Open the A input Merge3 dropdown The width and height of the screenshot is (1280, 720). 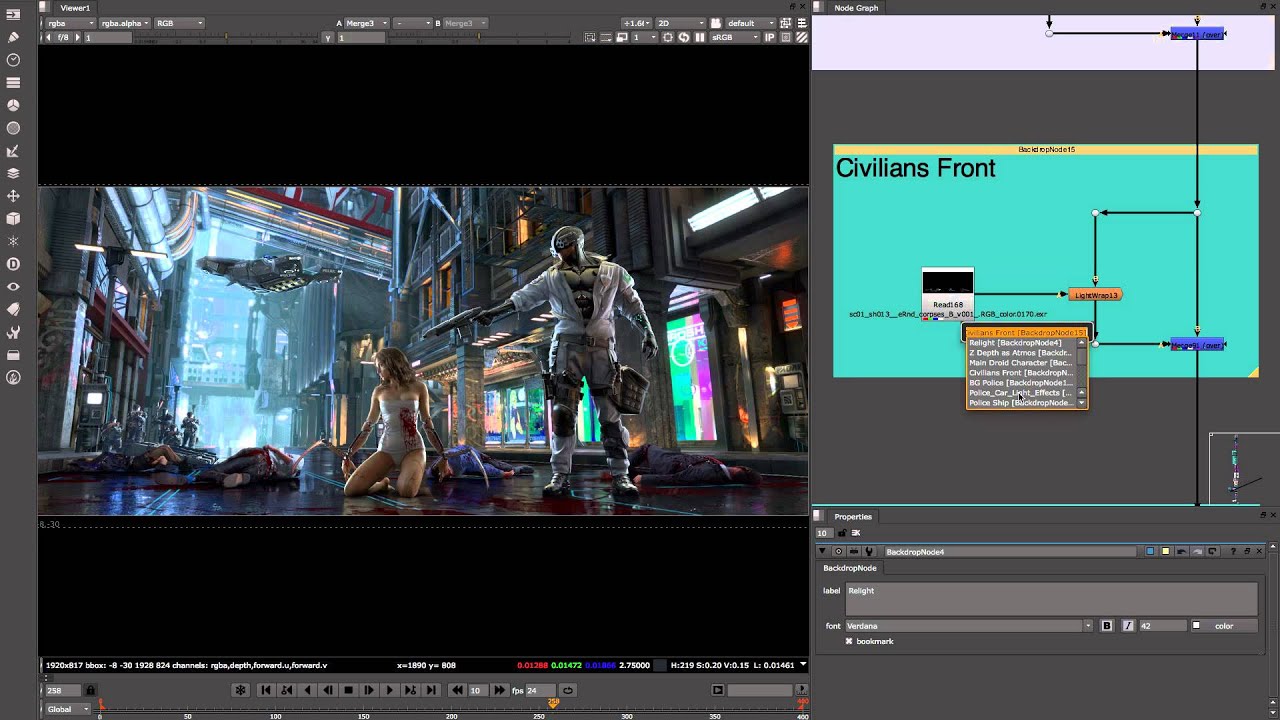[367, 23]
